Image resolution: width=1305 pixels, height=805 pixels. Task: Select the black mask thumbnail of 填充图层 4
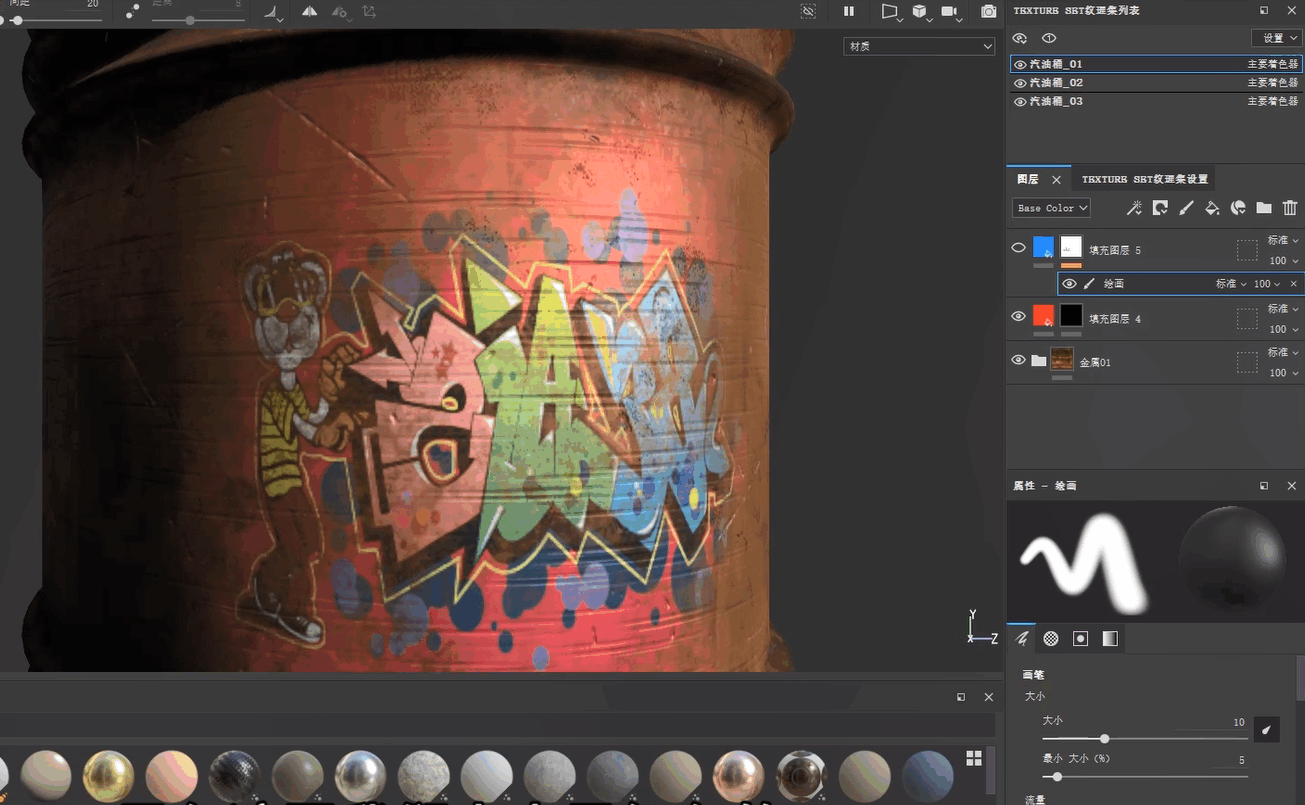click(1071, 316)
